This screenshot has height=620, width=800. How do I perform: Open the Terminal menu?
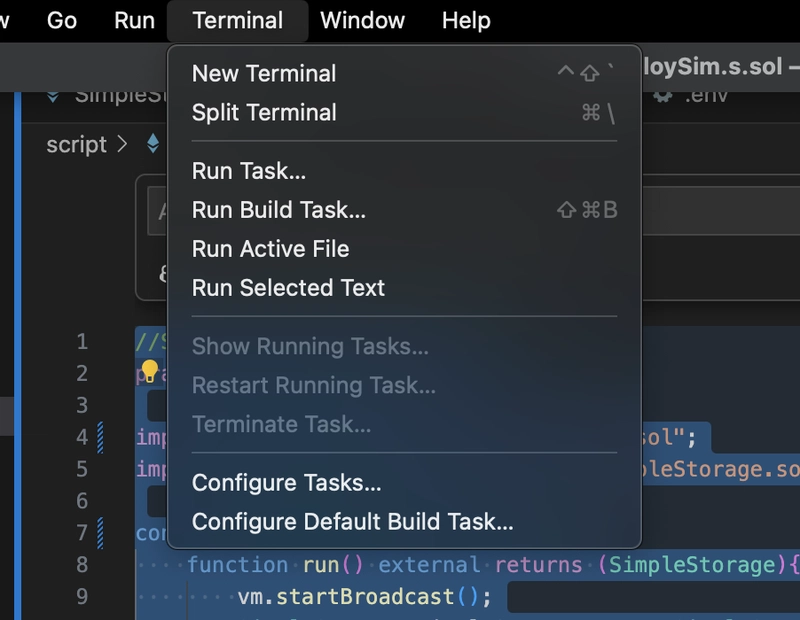(x=237, y=21)
